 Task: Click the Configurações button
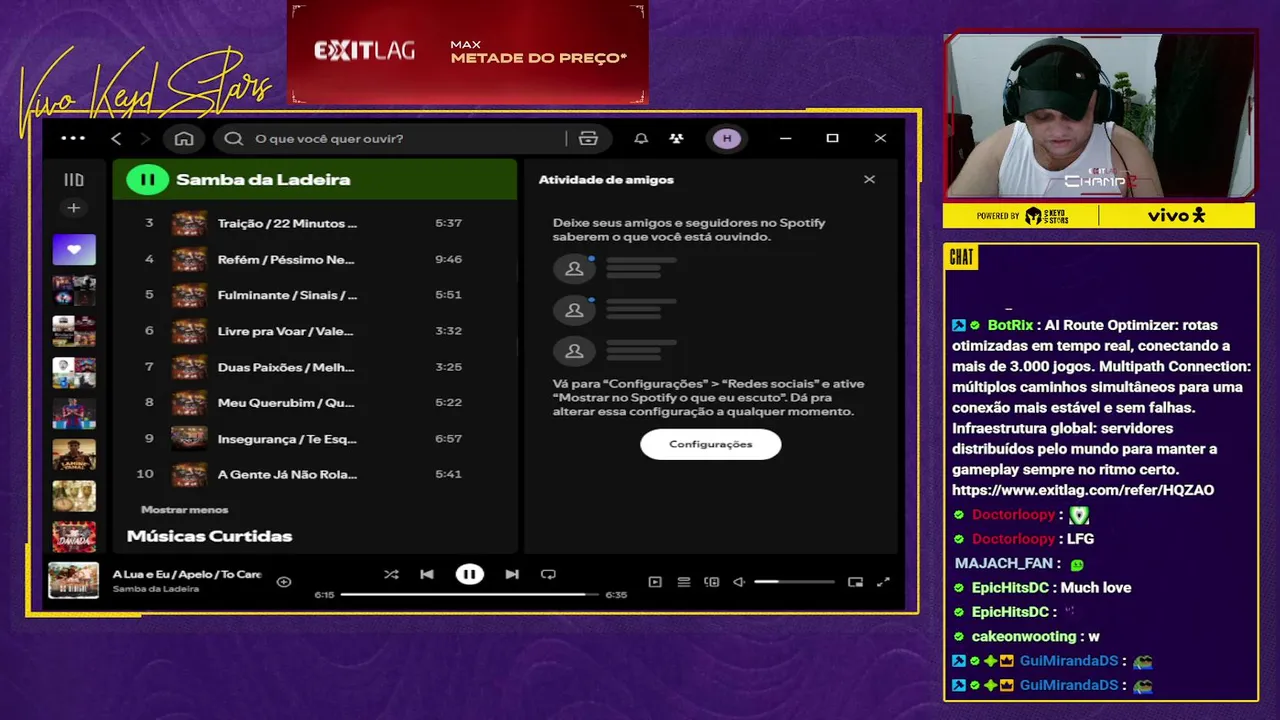711,444
